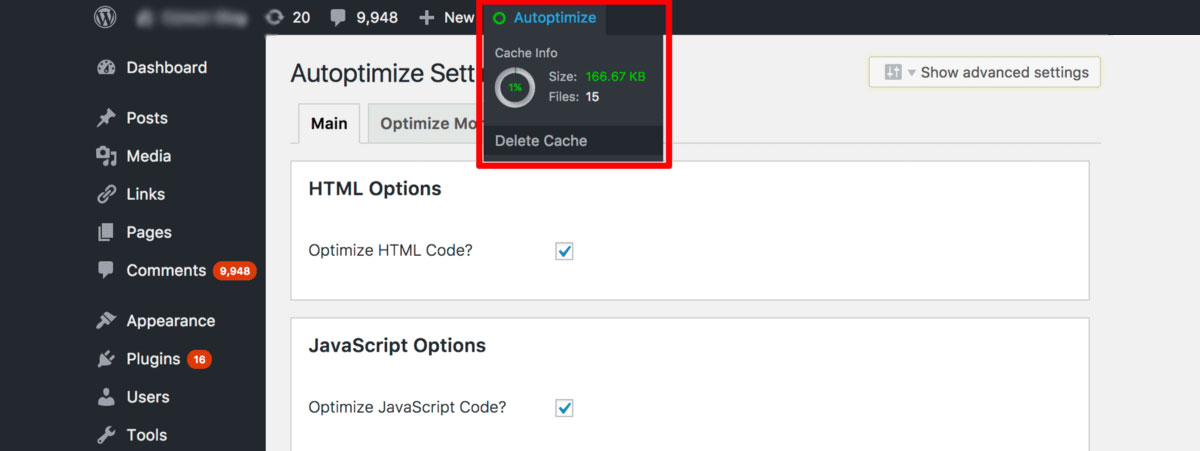Open Users in the sidebar
The width and height of the screenshot is (1200, 451).
coord(148,397)
